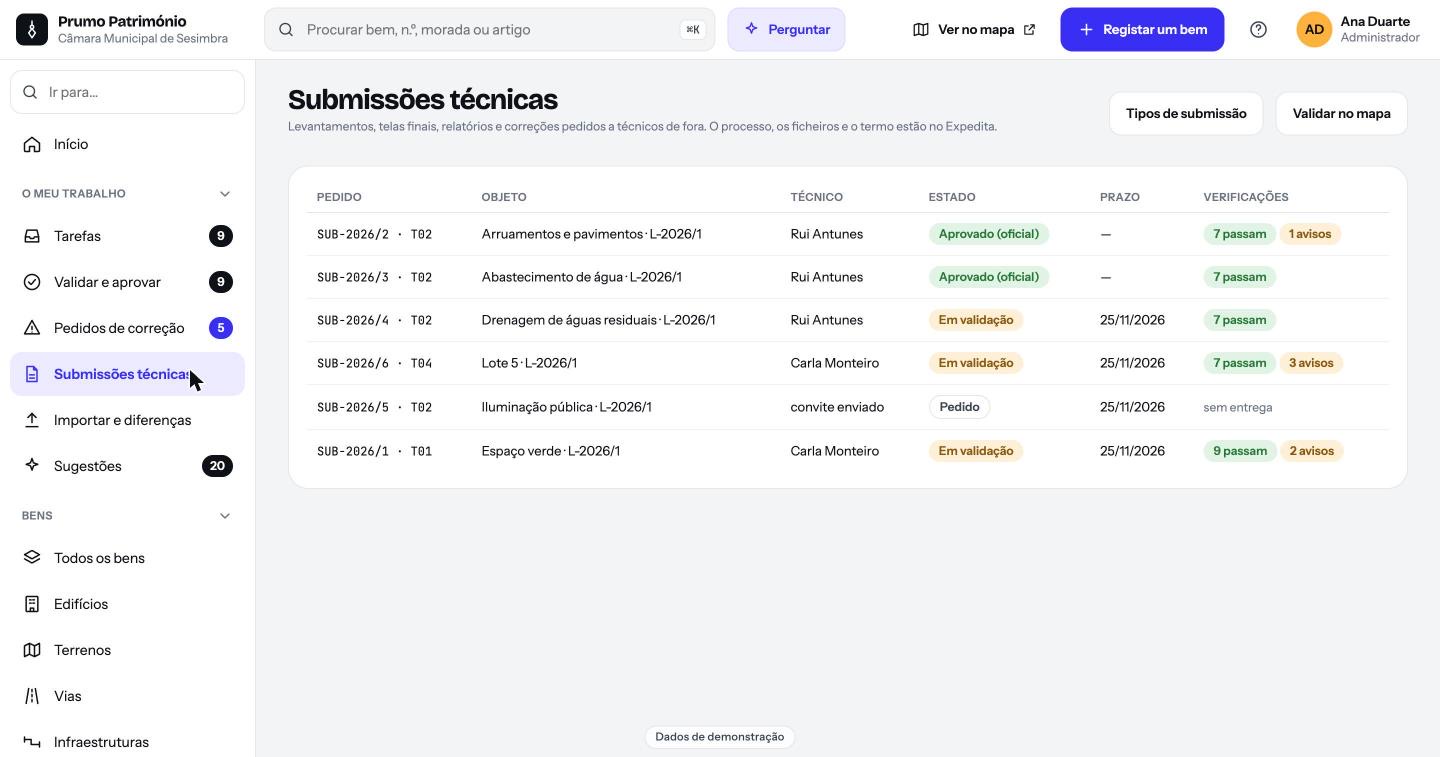Click the road icon beside Vias

(32, 697)
